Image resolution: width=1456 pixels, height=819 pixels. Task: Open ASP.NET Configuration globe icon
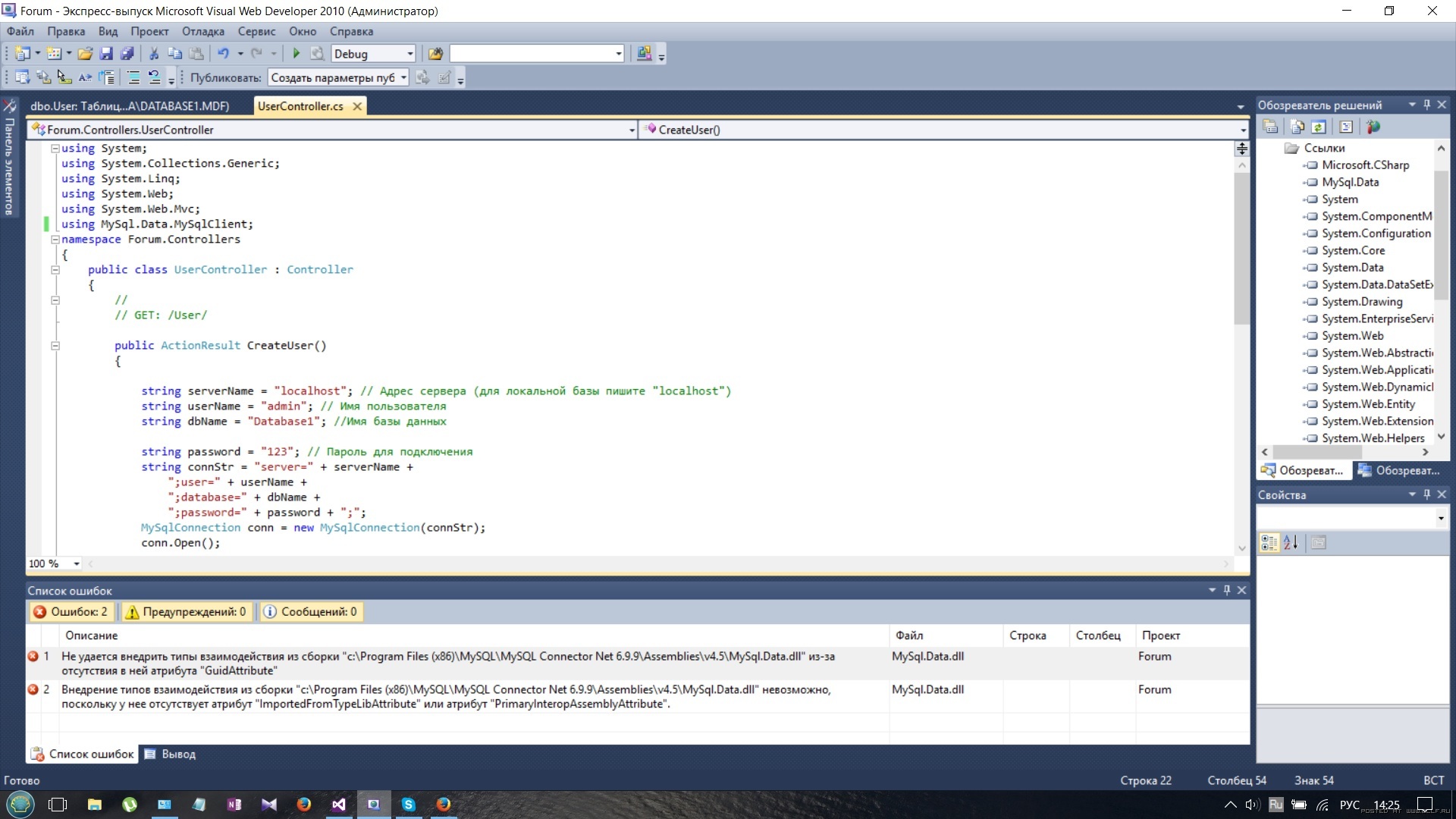coord(1373,127)
